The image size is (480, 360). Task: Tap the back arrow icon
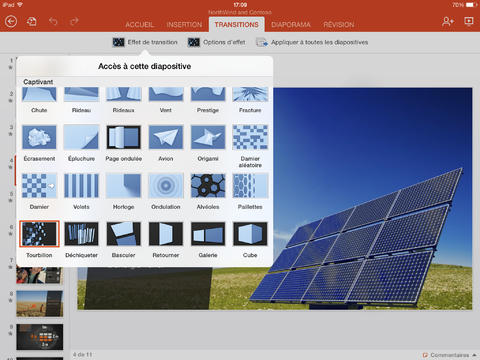pos(11,22)
